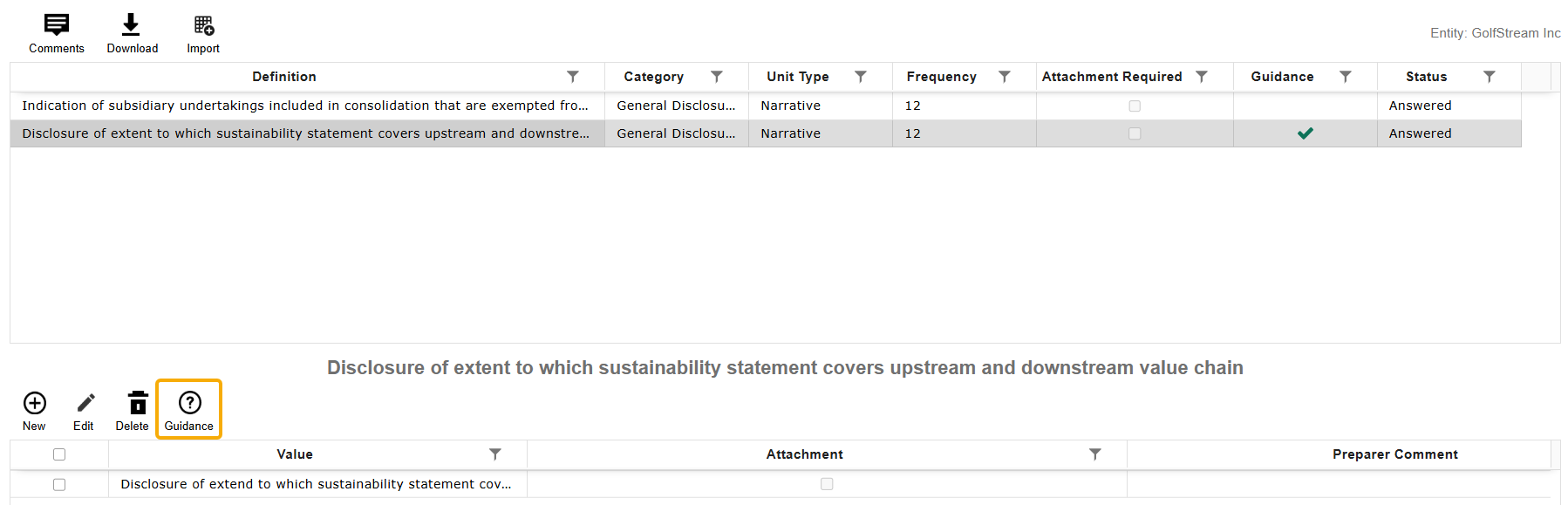This screenshot has width=1568, height=505.
Task: Click Narrative cell in Indication row
Action: click(x=821, y=106)
